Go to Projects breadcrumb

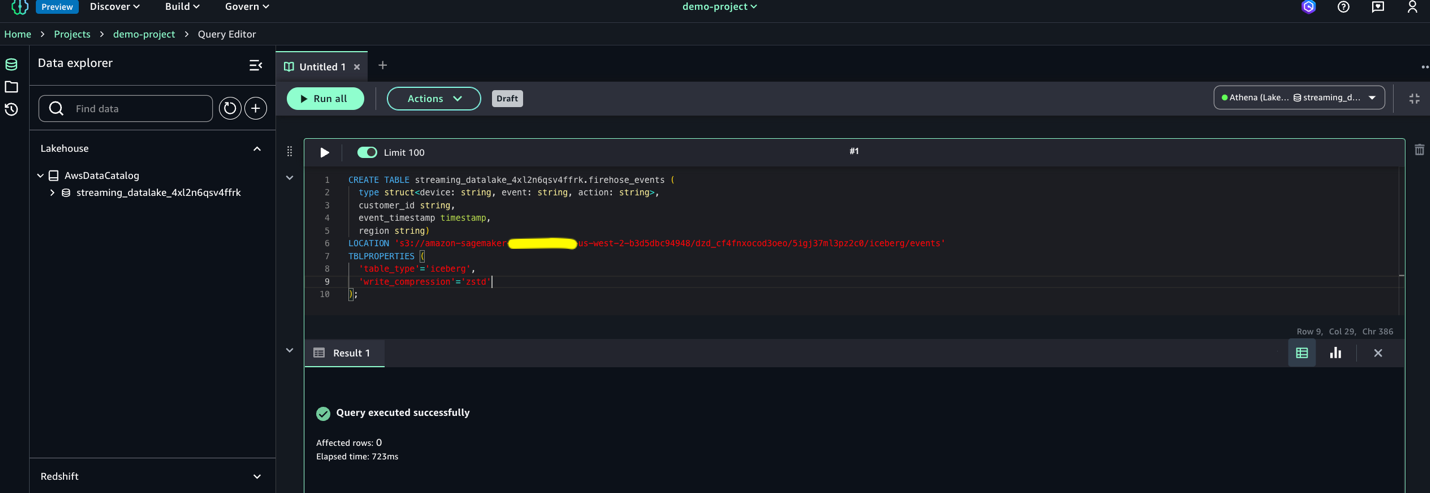pyautogui.click(x=72, y=34)
